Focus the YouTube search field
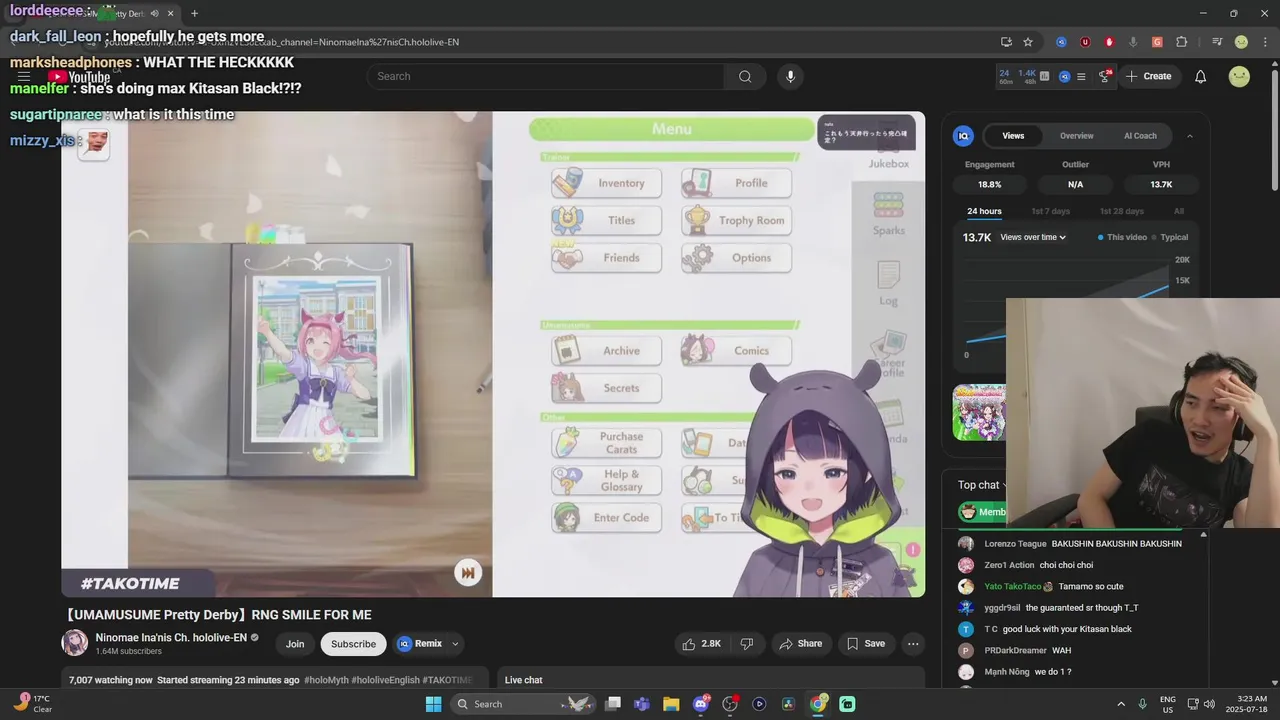1280x720 pixels. pyautogui.click(x=545, y=76)
